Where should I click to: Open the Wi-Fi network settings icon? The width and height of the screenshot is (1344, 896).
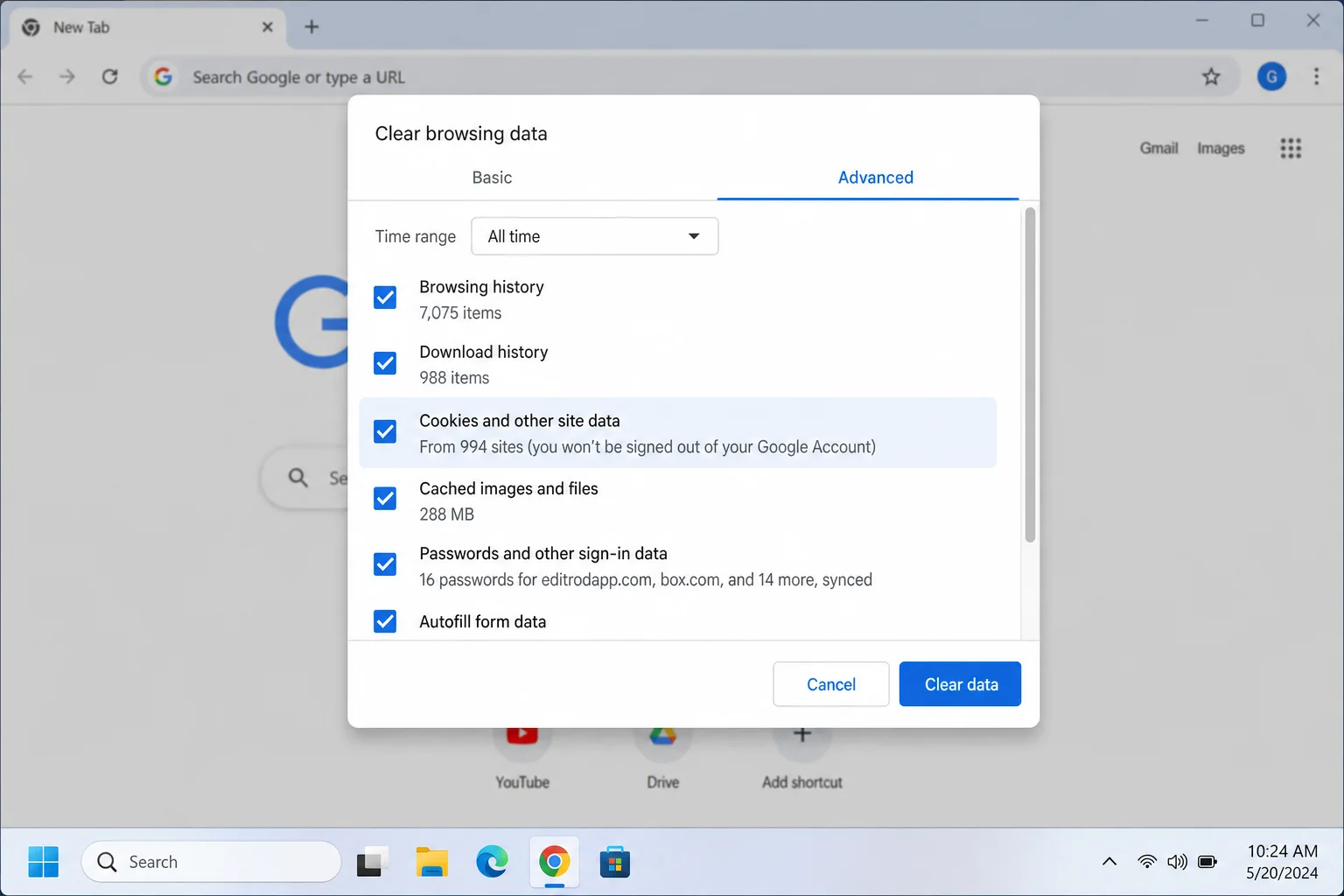coord(1147,862)
